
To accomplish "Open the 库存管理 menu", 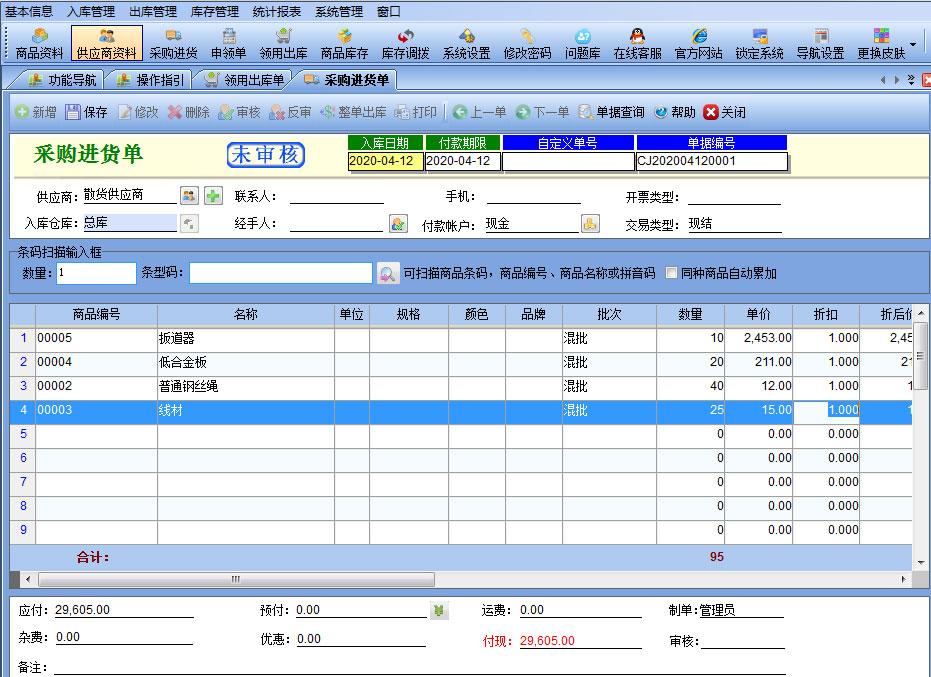I will pos(213,12).
